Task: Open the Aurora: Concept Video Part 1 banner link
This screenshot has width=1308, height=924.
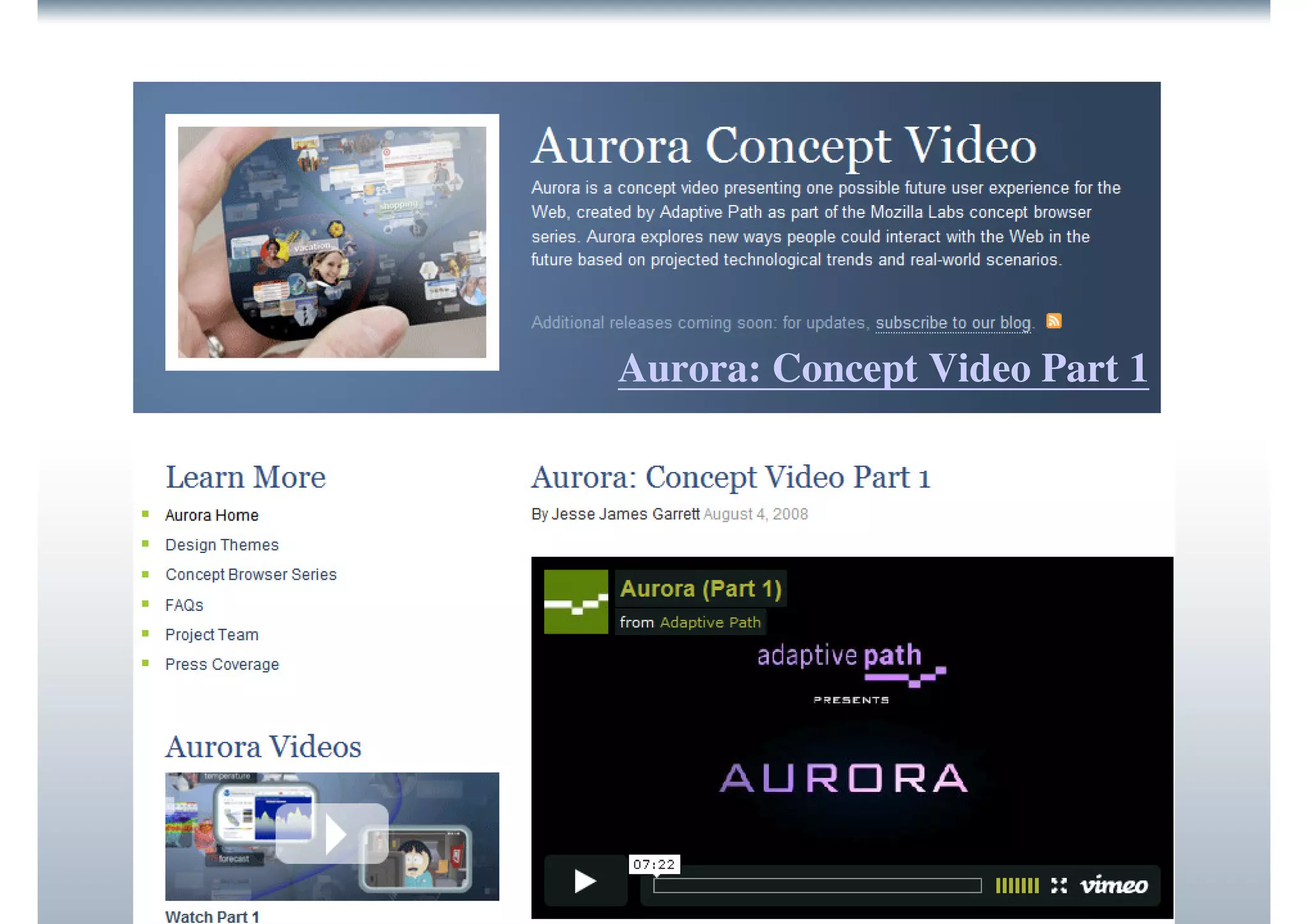Action: pos(883,368)
